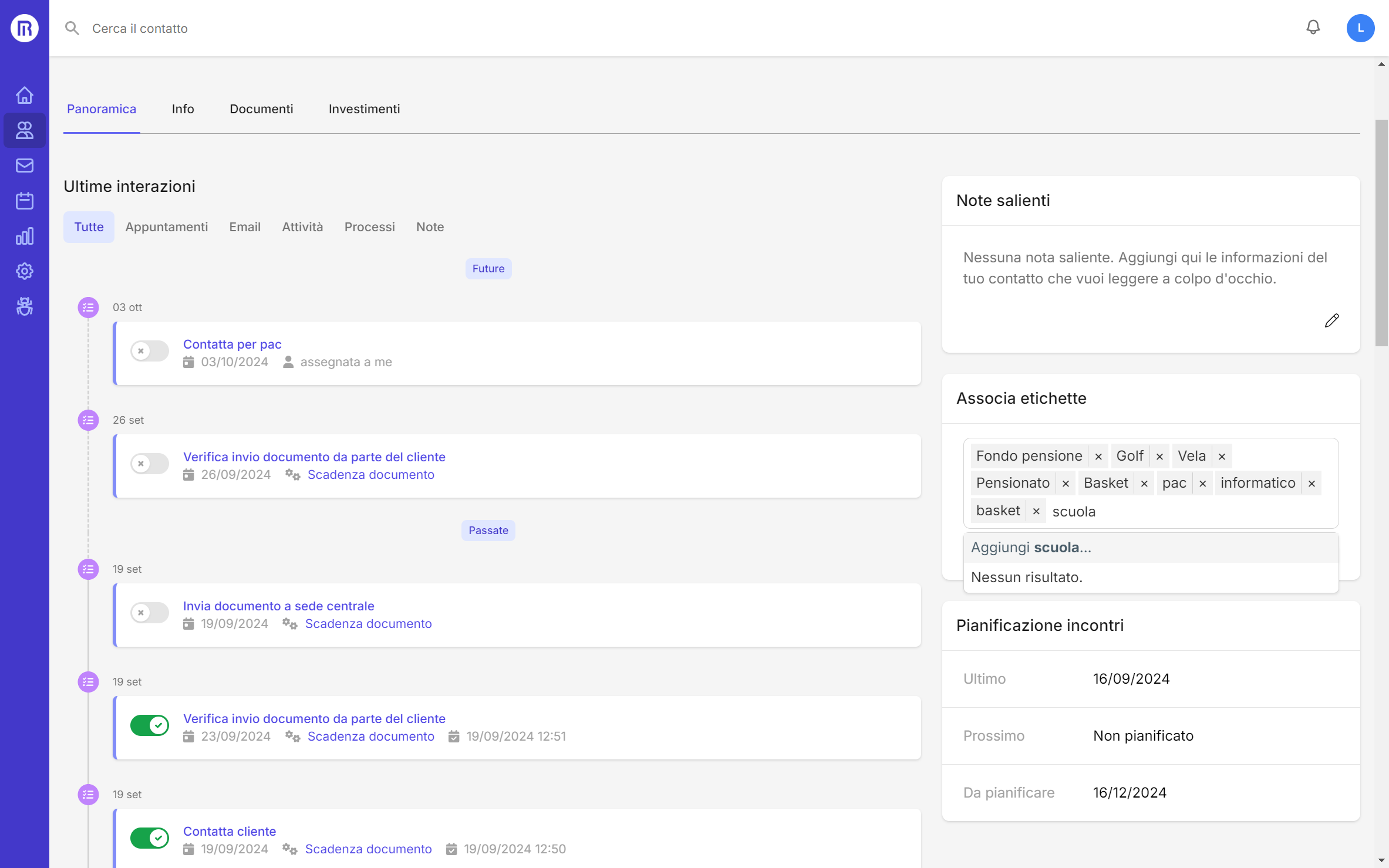
Task: Open the Mail section from the sidebar
Action: point(24,165)
